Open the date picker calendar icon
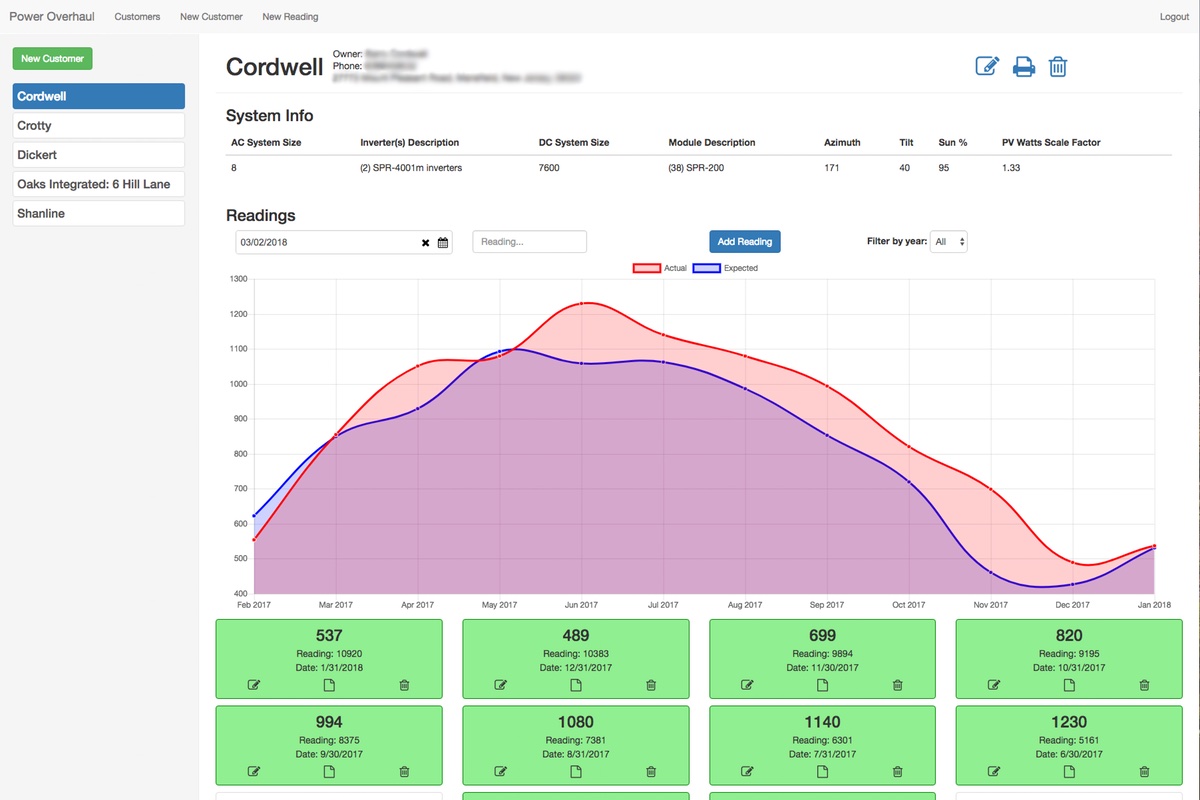This screenshot has height=800, width=1200. tap(443, 242)
